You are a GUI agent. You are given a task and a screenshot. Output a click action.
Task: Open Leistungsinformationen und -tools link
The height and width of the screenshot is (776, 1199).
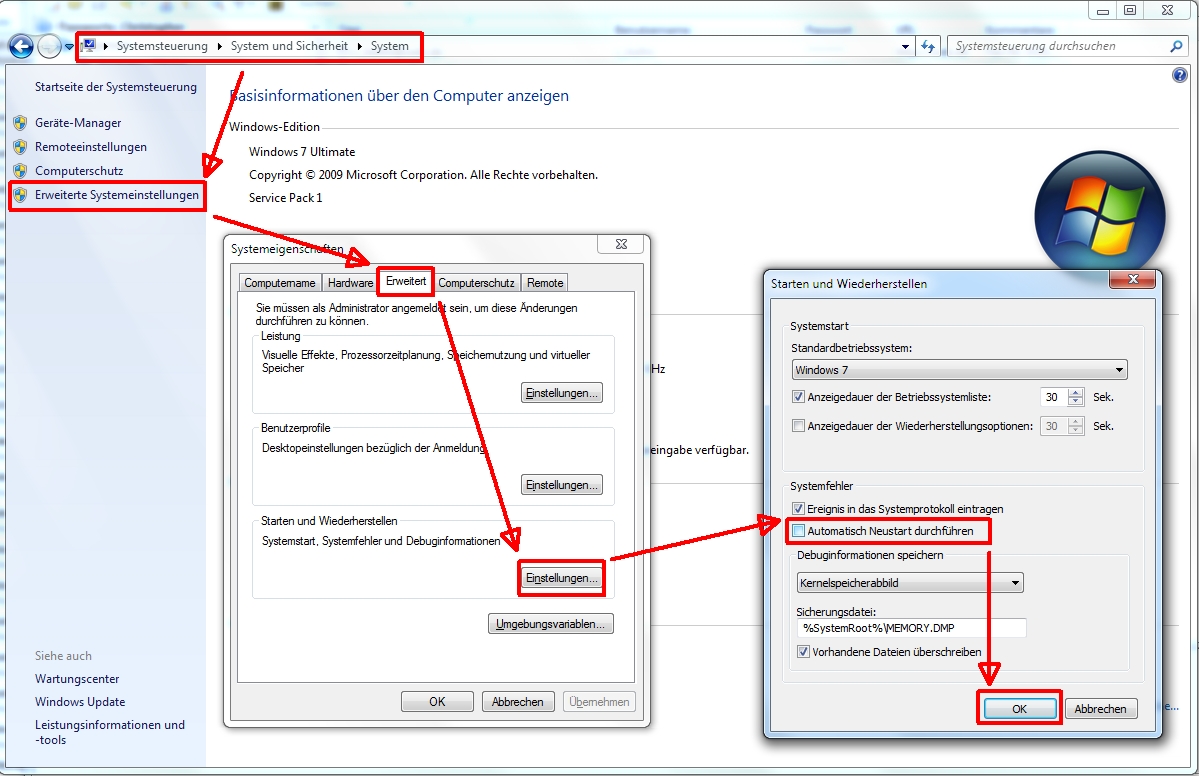(x=110, y=732)
